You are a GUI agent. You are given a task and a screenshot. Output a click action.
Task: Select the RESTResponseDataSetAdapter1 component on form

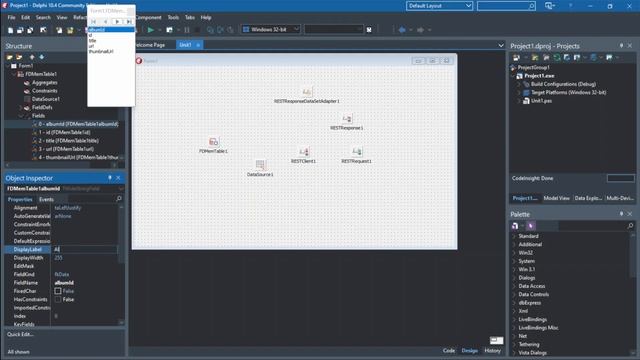click(x=307, y=92)
